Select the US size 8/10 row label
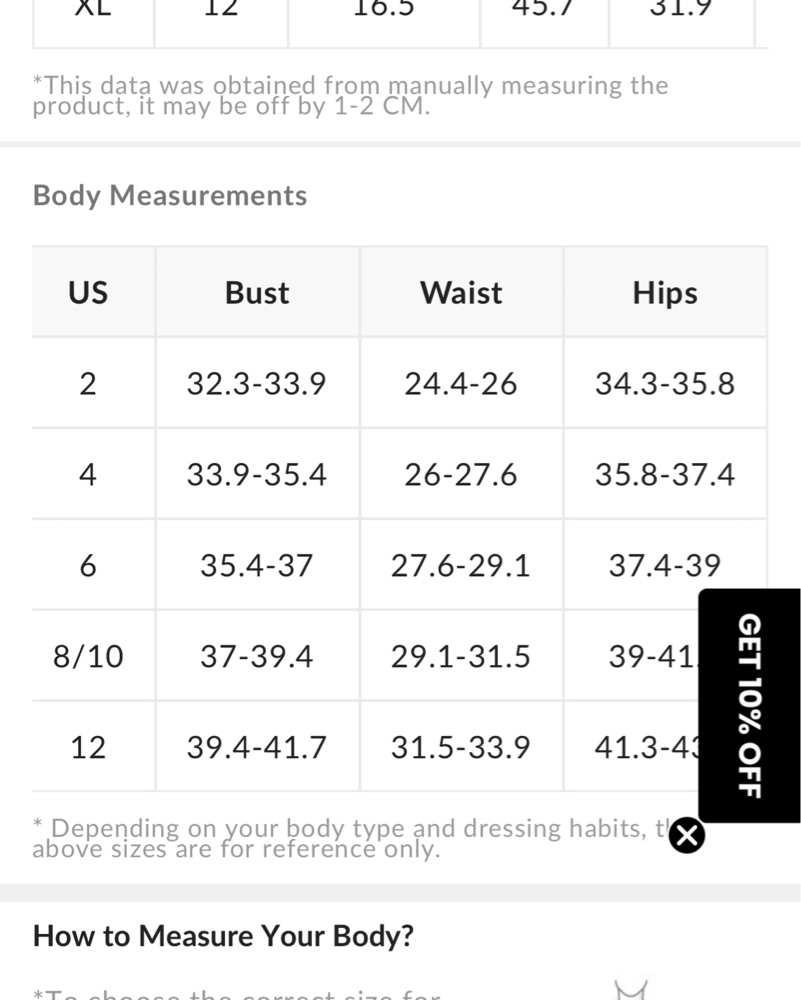This screenshot has height=1000, width=801. [x=88, y=656]
